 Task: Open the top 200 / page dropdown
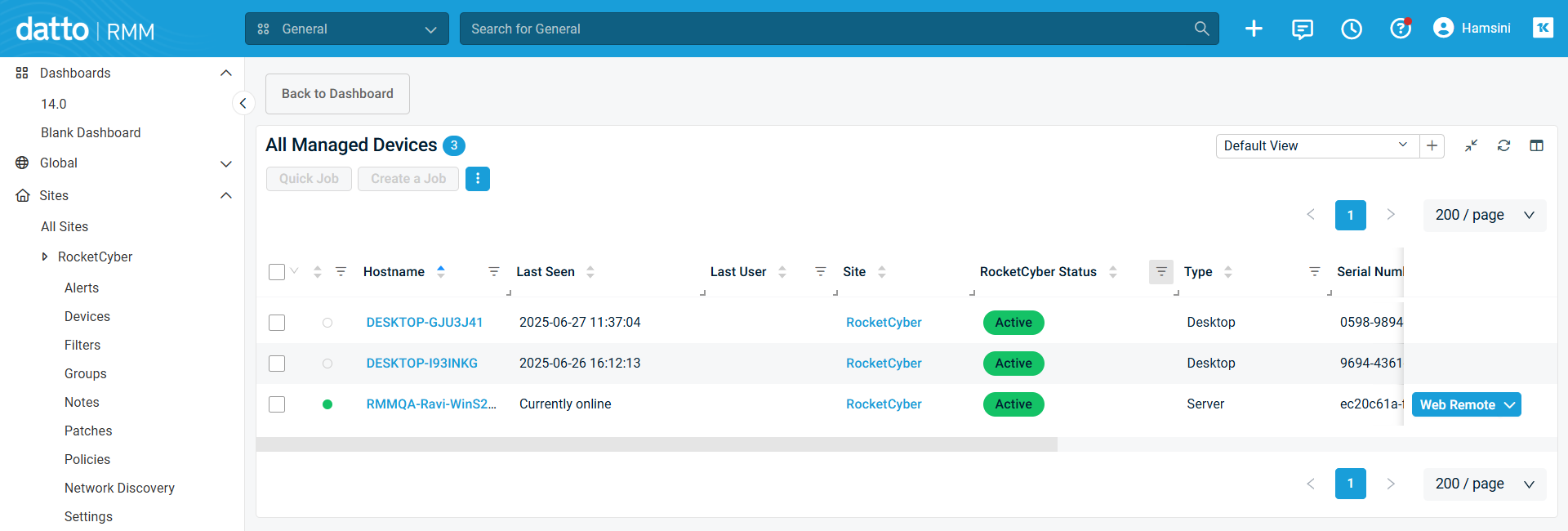(1485, 216)
